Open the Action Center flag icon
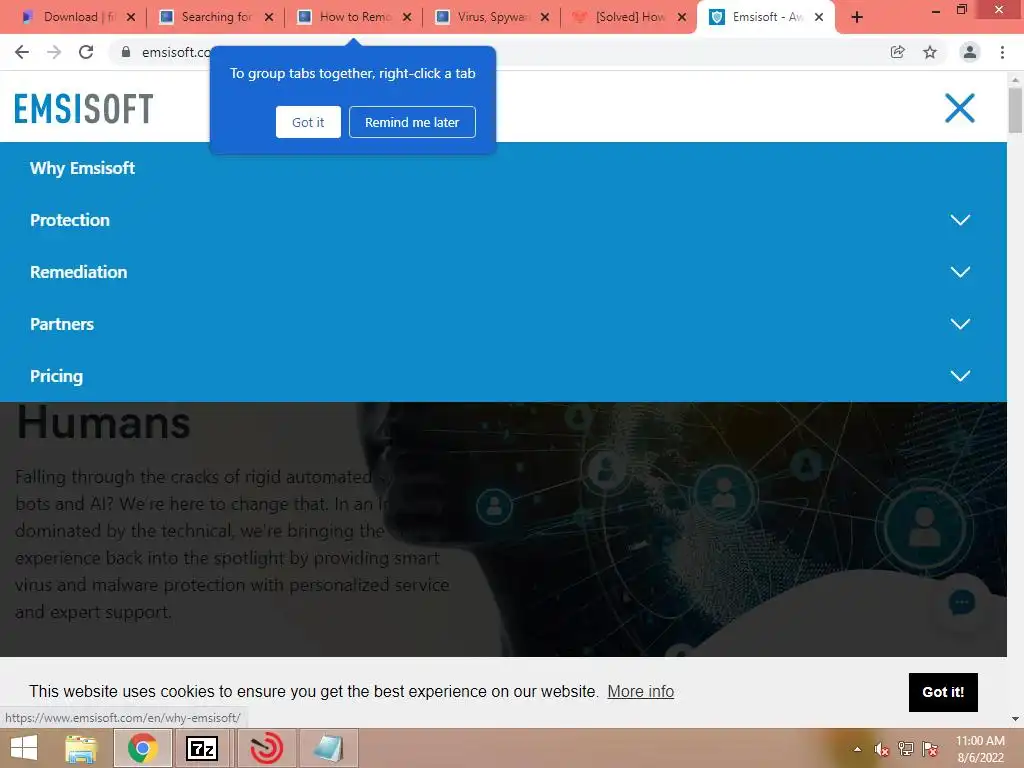 tap(930, 749)
